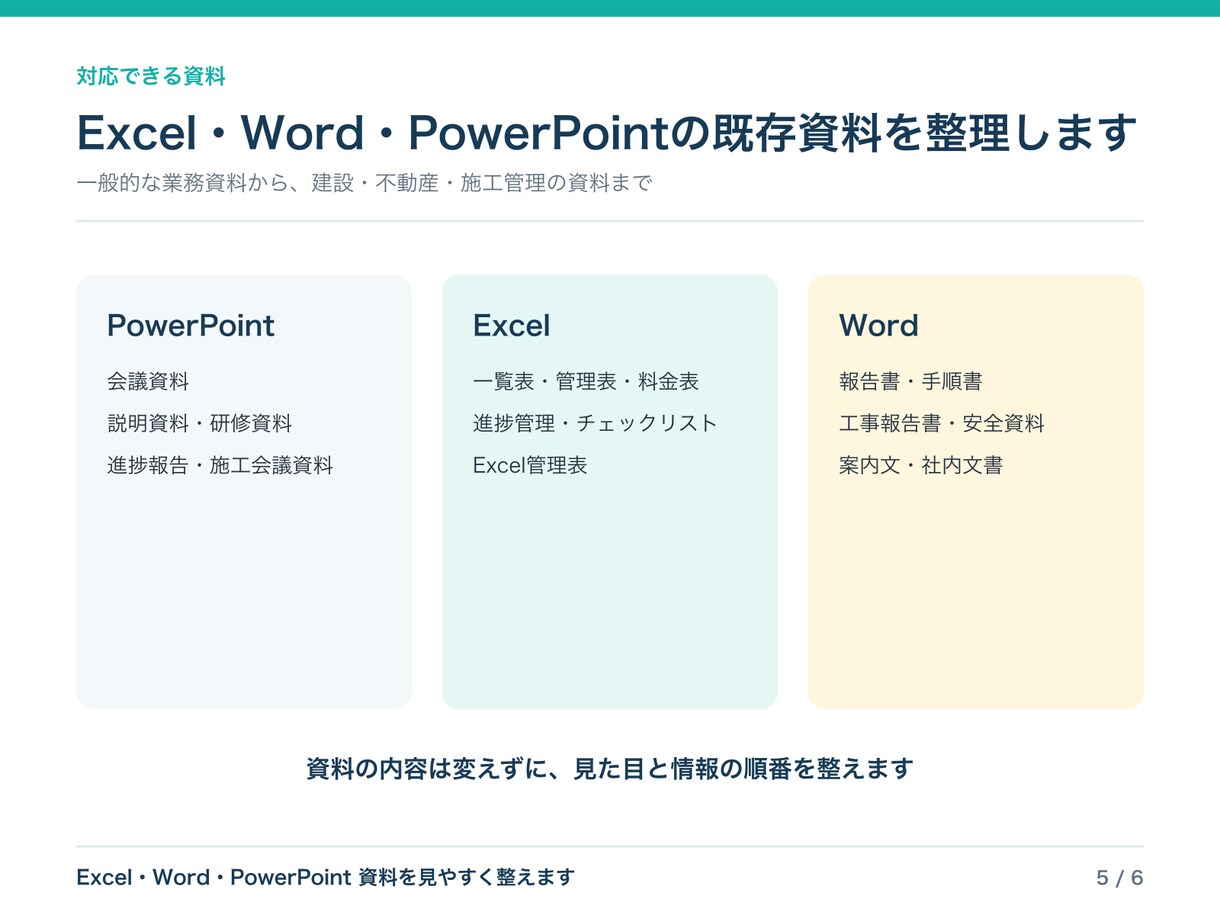Click the "Excel管理表" line
Viewport: 1220px width, 915px height.
tap(530, 465)
